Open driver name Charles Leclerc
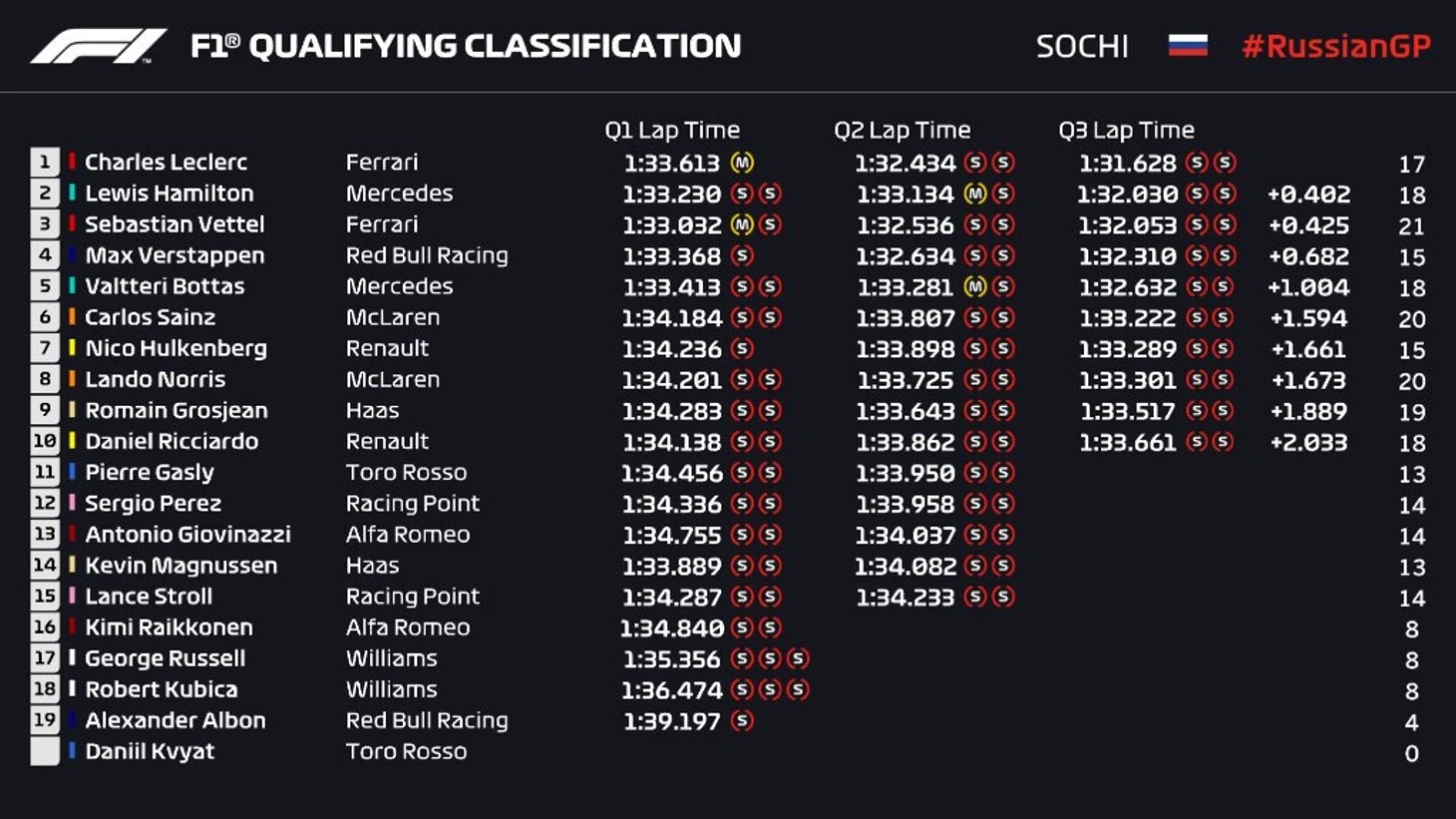The width and height of the screenshot is (1456, 819). pos(166,163)
